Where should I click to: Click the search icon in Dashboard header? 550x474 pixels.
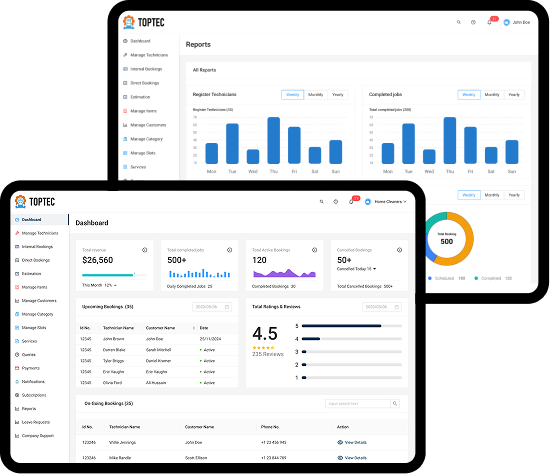pos(321,202)
